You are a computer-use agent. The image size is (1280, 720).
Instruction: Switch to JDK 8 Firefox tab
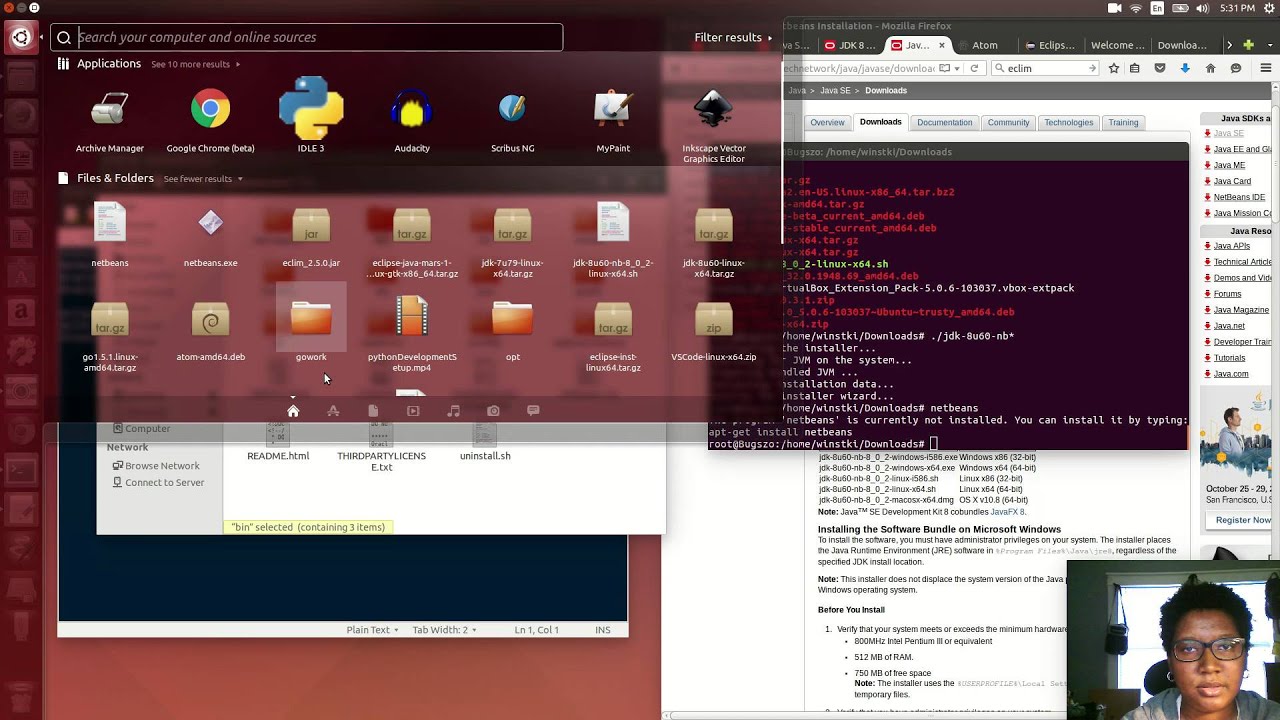click(852, 45)
